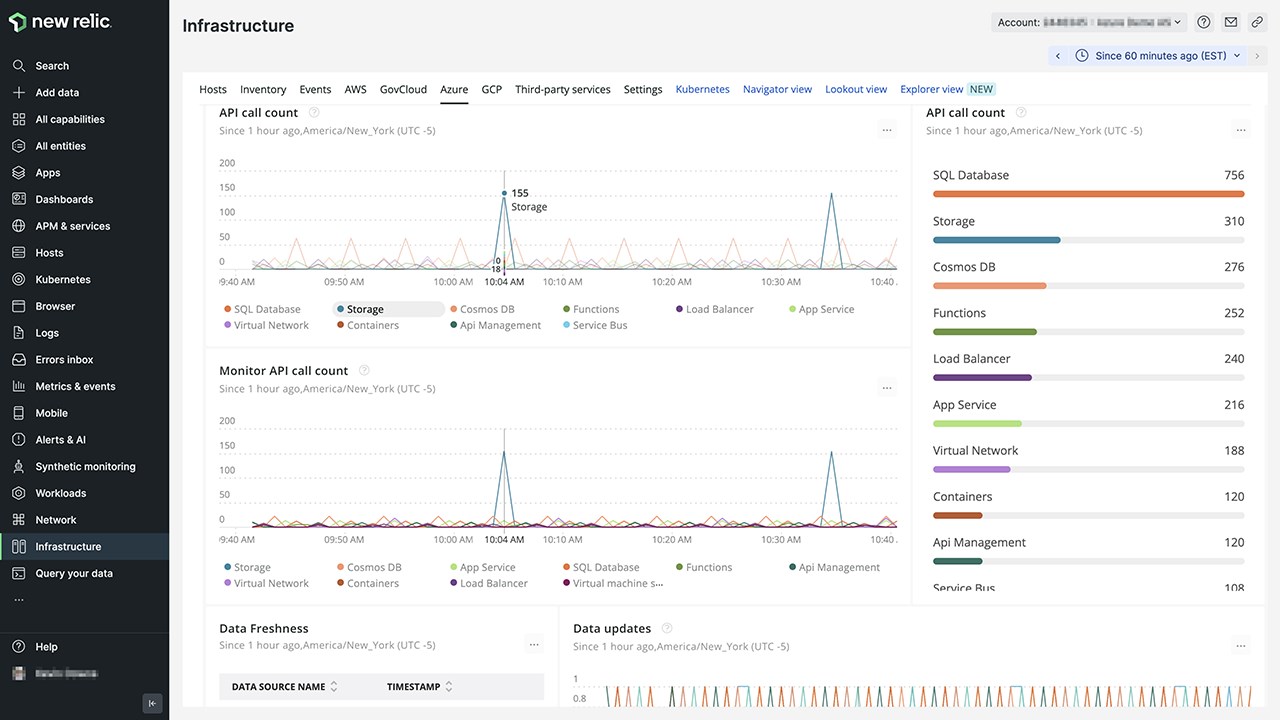Open Network in the sidebar

coord(55,520)
